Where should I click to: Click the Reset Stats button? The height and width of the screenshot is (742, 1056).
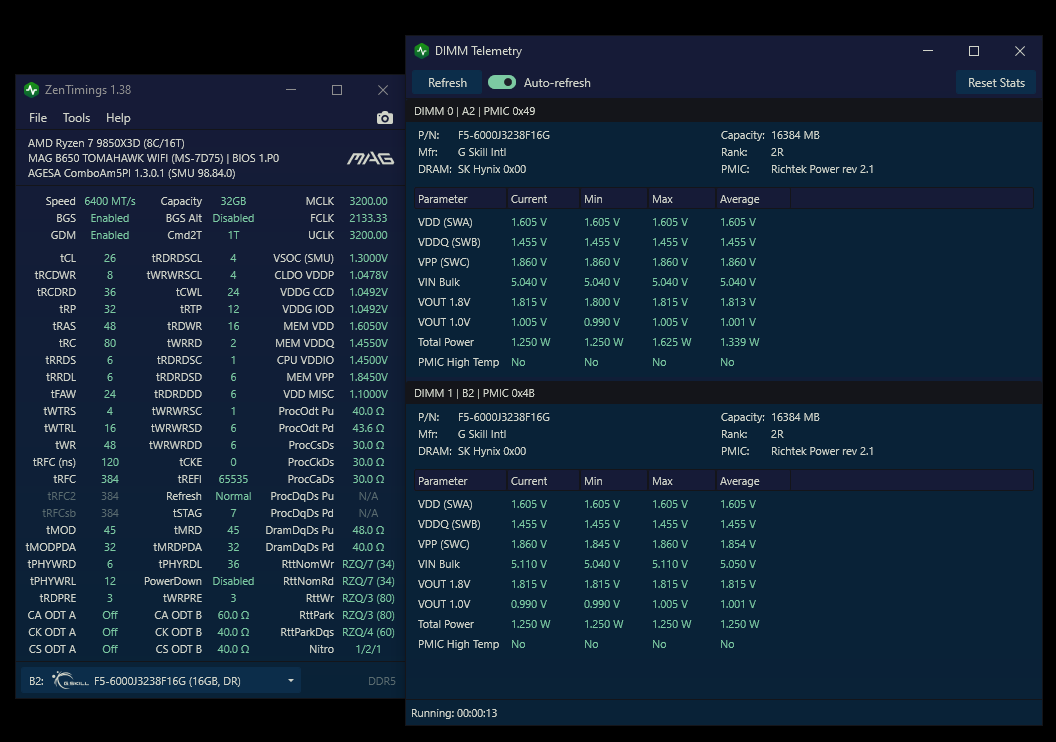[x=996, y=83]
